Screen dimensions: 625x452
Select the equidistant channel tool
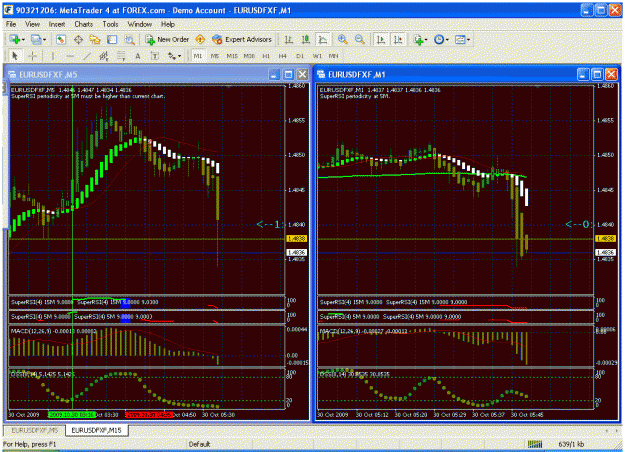click(x=104, y=56)
